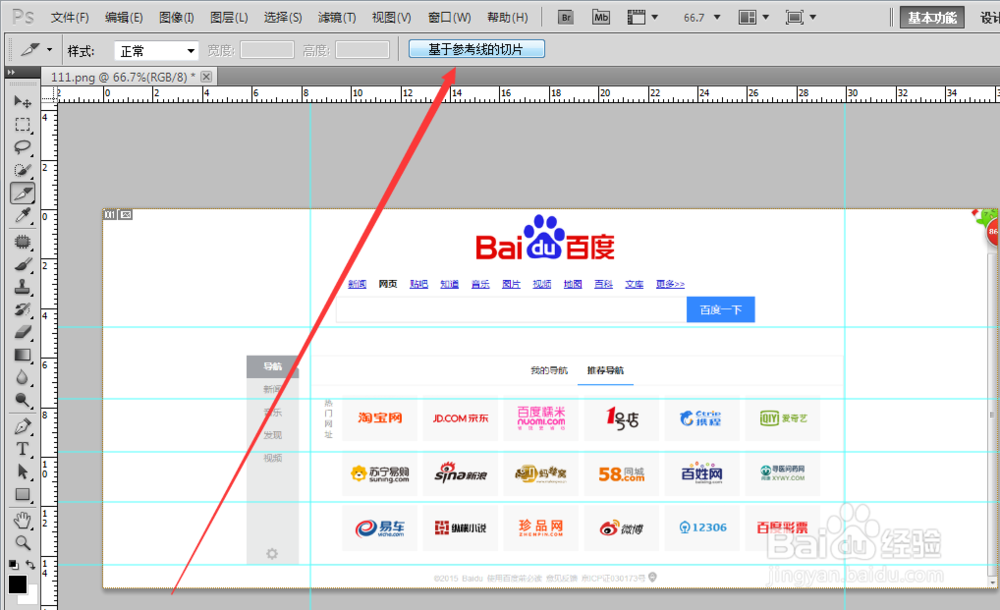The height and width of the screenshot is (610, 1000).
Task: Select the Horizontal Type tool
Action: click(22, 449)
